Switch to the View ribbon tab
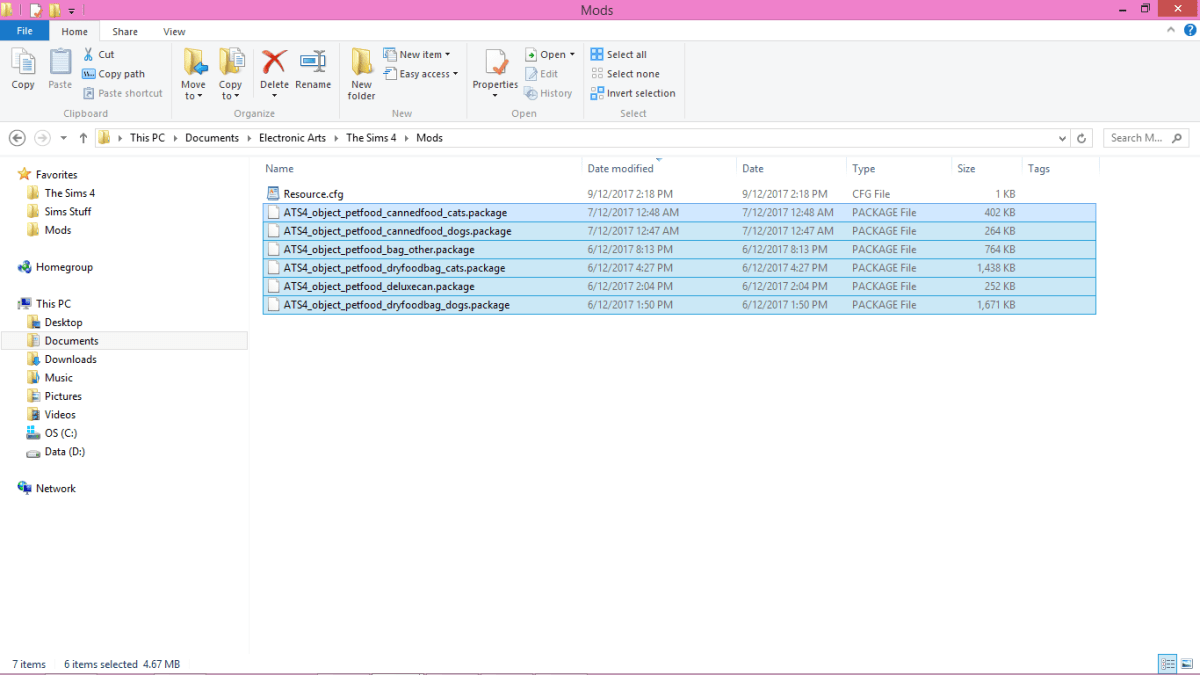Image resolution: width=1200 pixels, height=675 pixels. [174, 31]
